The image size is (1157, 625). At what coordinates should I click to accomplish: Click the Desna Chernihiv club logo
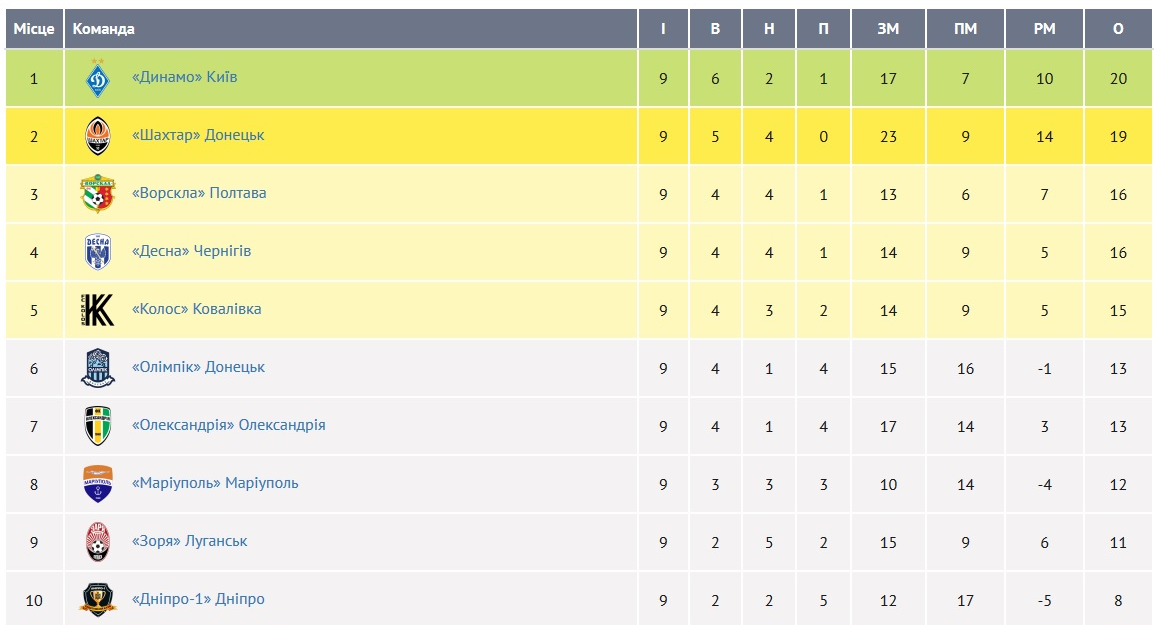click(97, 252)
